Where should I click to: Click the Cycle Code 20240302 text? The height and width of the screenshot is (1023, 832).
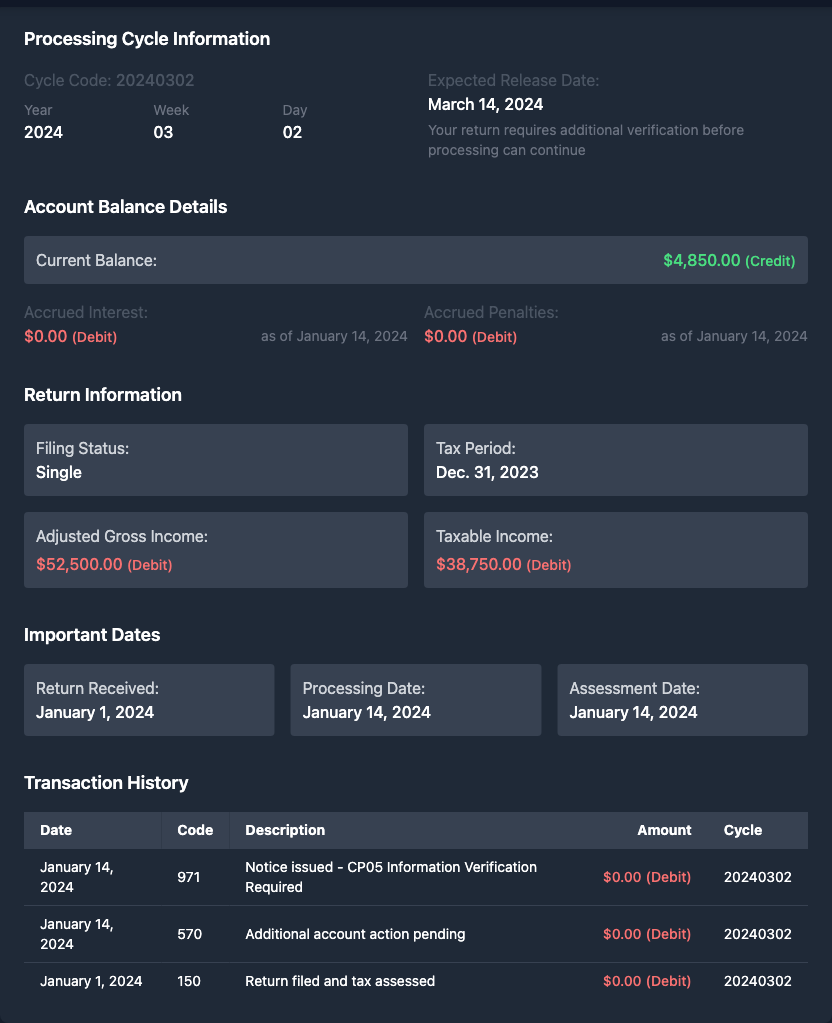point(109,80)
